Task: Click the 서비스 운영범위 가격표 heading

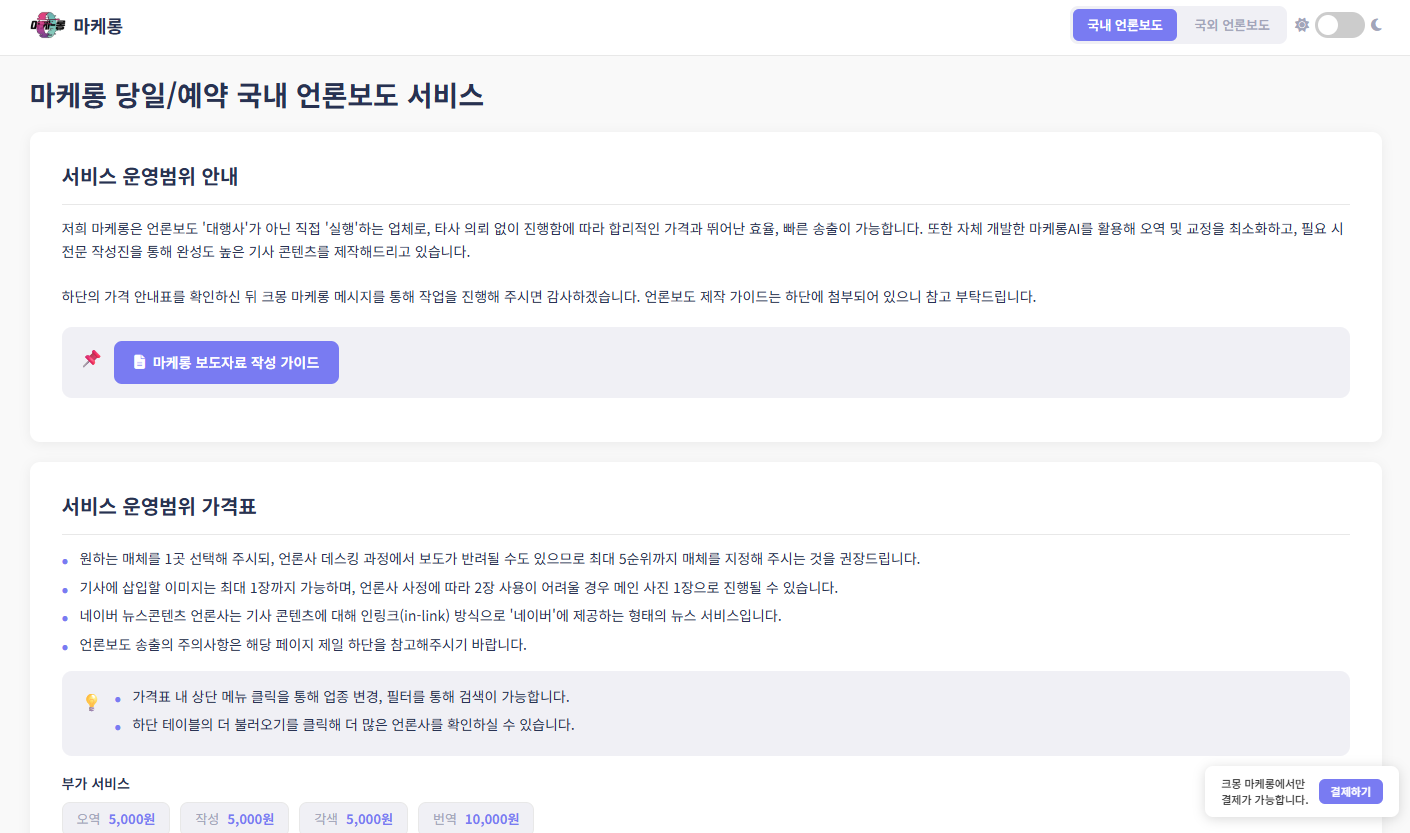Action: 159,507
